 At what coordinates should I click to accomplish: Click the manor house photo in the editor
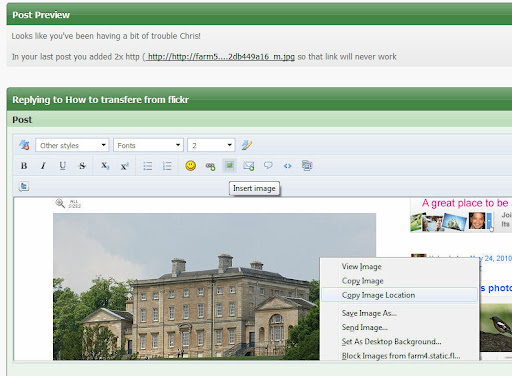click(186, 286)
